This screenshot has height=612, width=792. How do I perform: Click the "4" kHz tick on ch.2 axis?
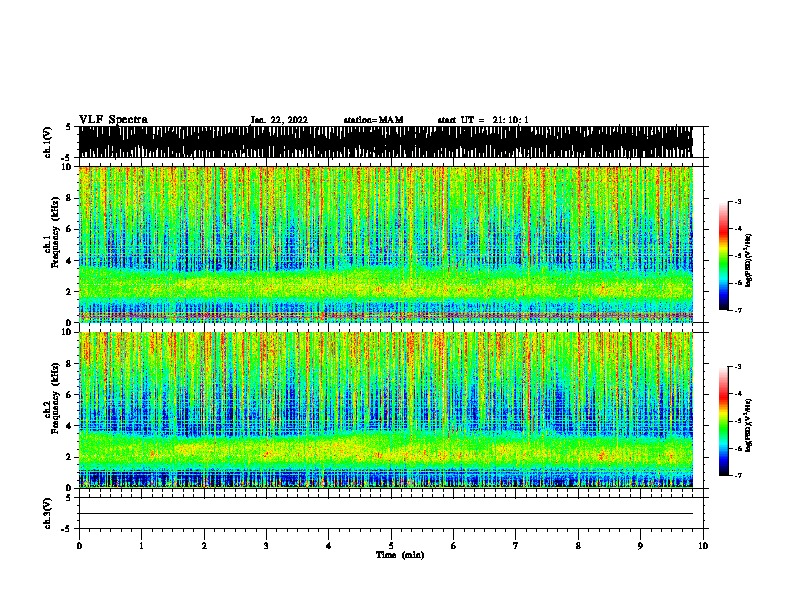tap(69, 426)
